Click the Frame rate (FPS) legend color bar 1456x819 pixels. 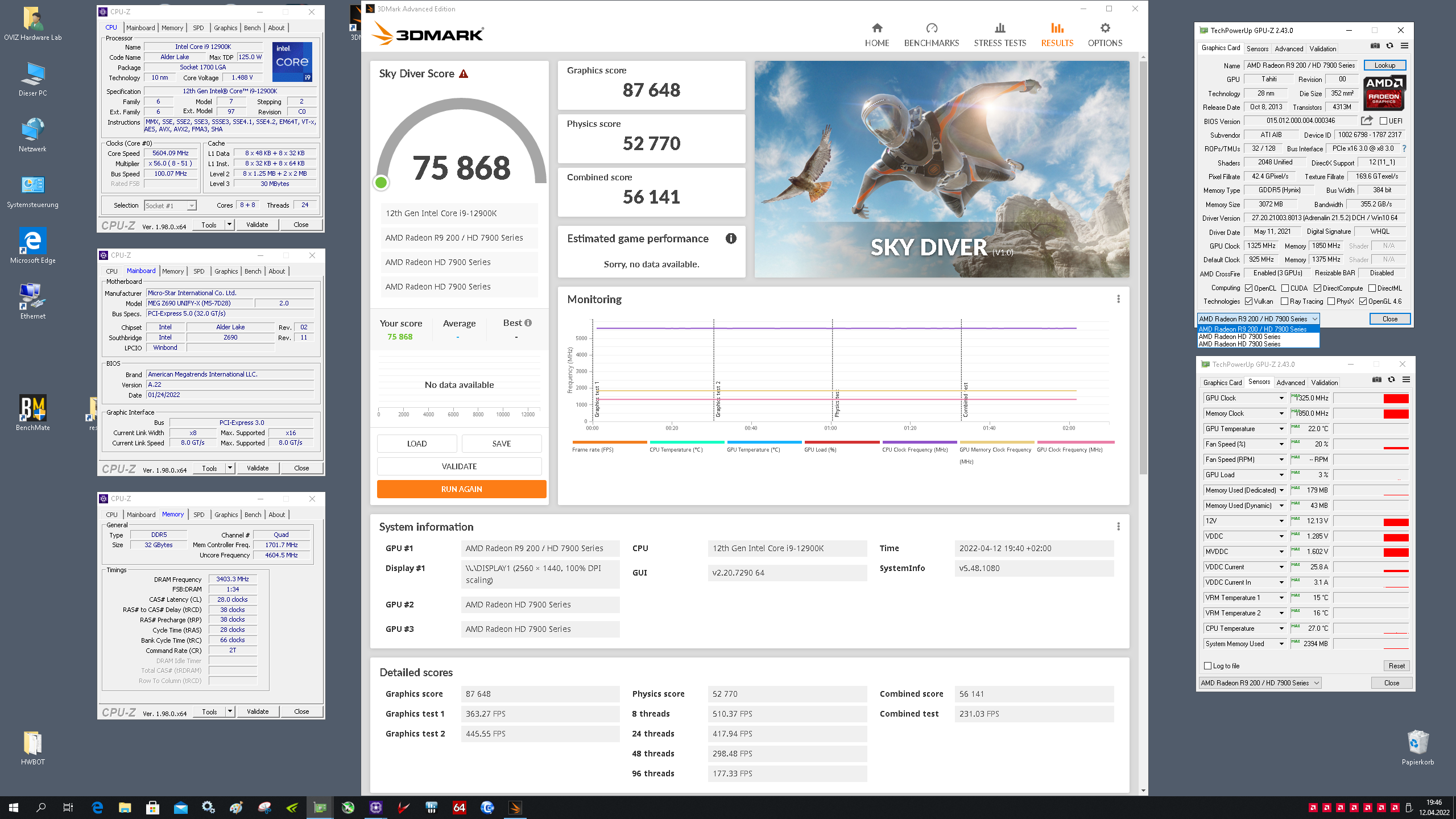(609, 442)
